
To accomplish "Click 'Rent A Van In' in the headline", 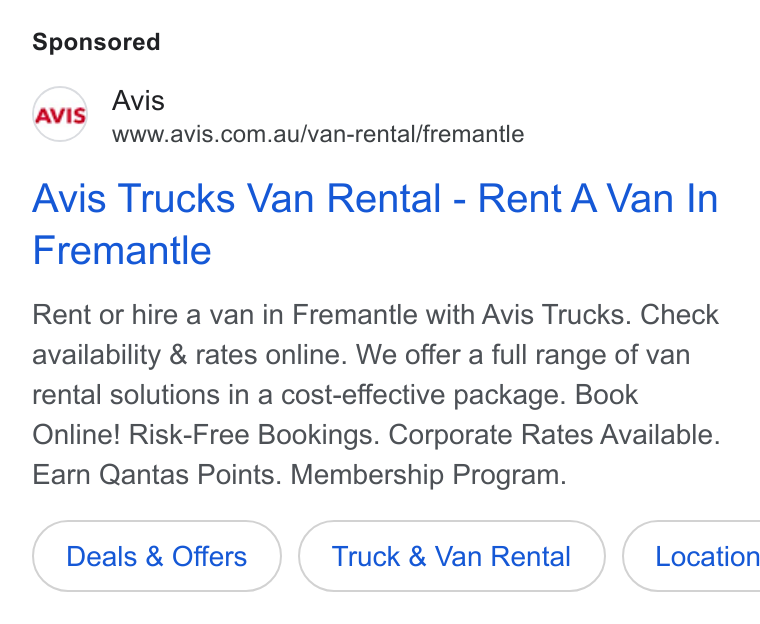I will point(598,198).
